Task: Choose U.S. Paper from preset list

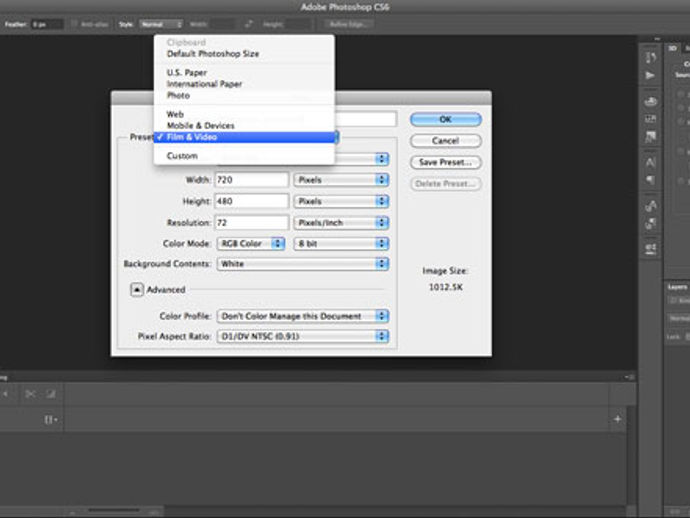Action: 244,73
